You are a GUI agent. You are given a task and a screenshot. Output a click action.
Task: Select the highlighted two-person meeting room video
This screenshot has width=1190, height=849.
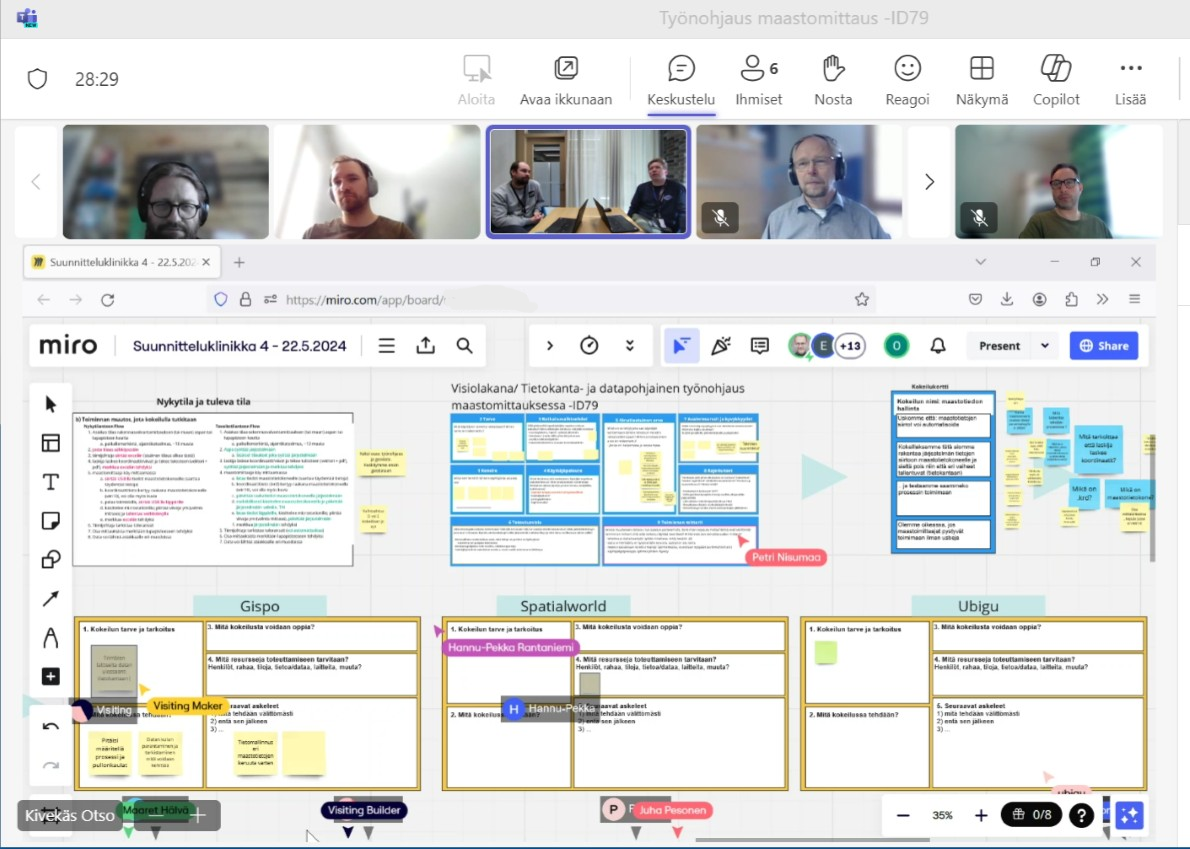point(588,181)
